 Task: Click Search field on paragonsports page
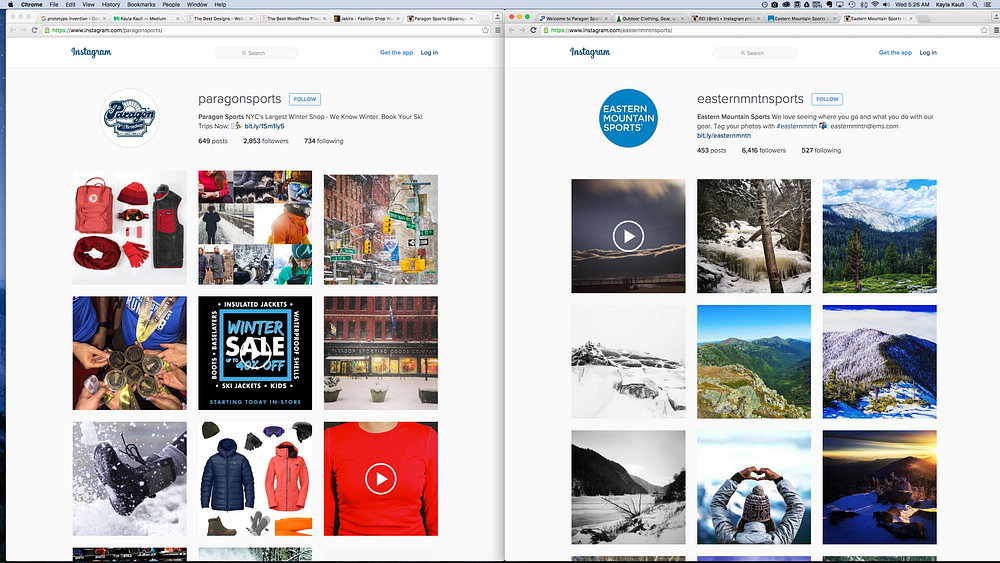pyautogui.click(x=255, y=53)
